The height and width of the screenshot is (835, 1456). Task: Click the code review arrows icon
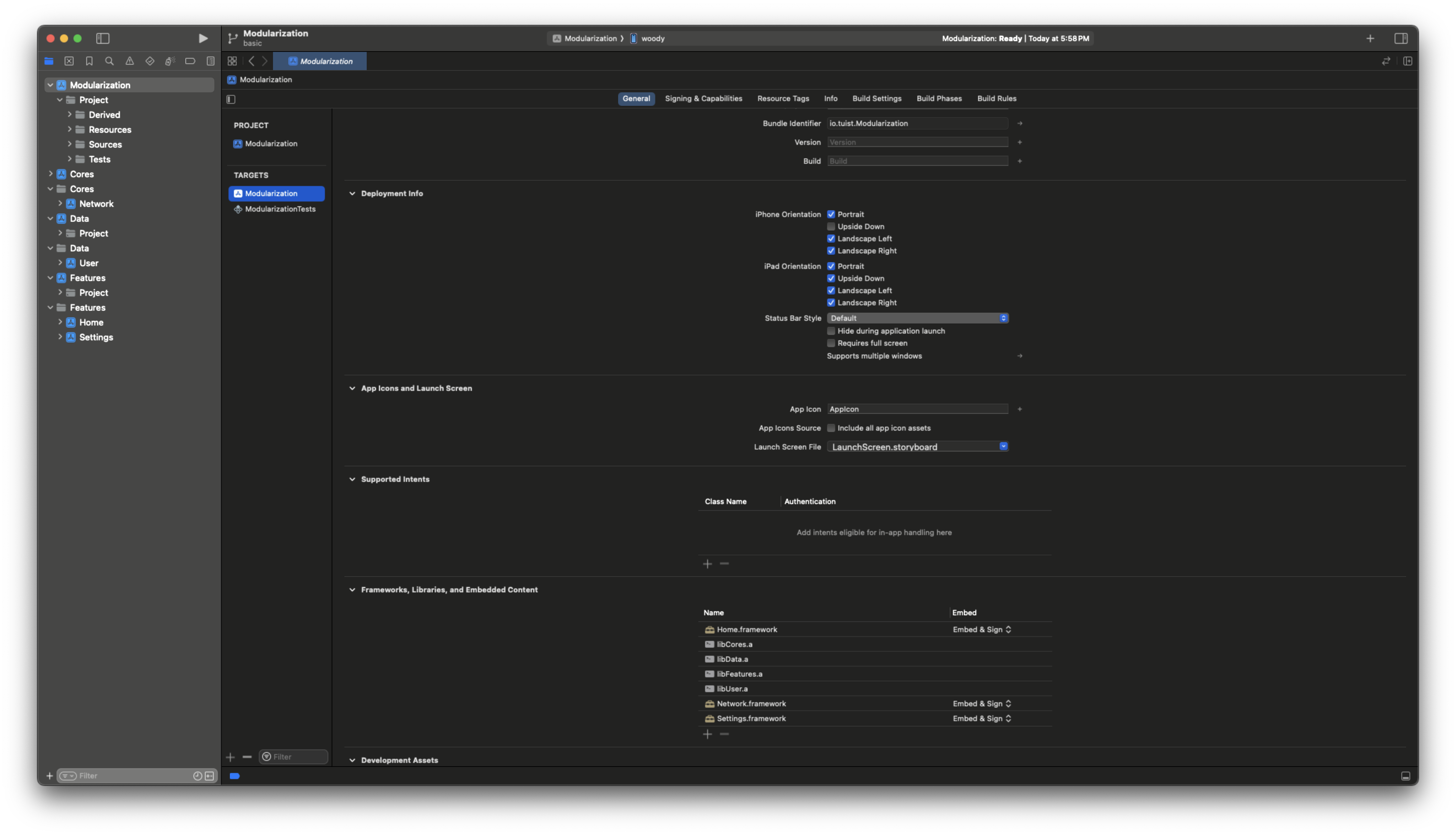(x=1386, y=61)
